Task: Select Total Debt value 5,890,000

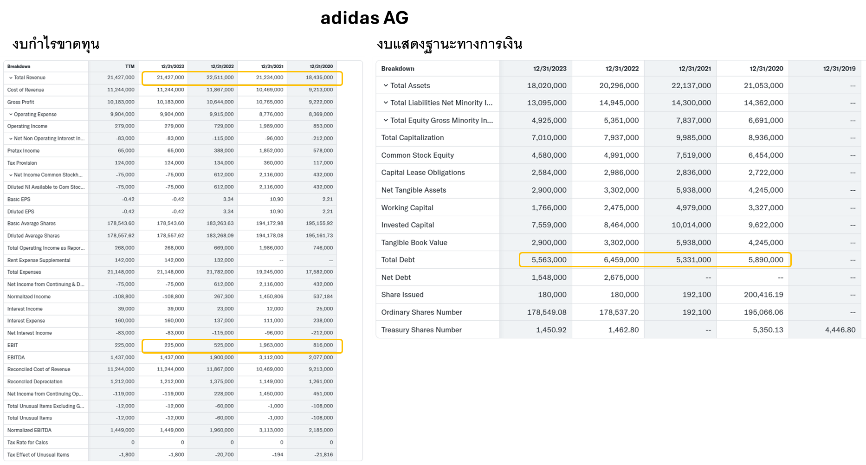Action: (x=766, y=260)
